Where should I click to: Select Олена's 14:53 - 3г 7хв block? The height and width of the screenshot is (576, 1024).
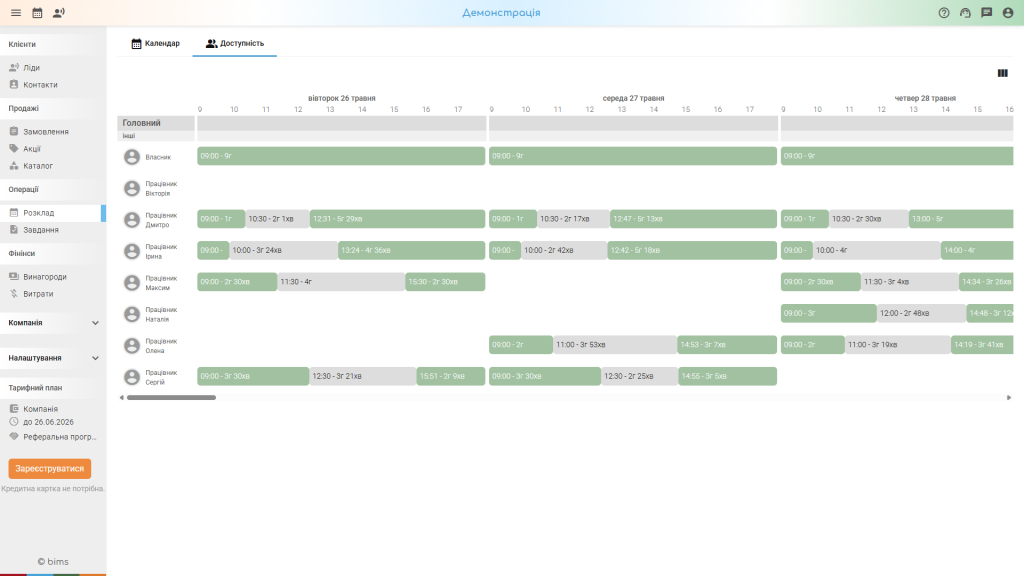coord(727,344)
